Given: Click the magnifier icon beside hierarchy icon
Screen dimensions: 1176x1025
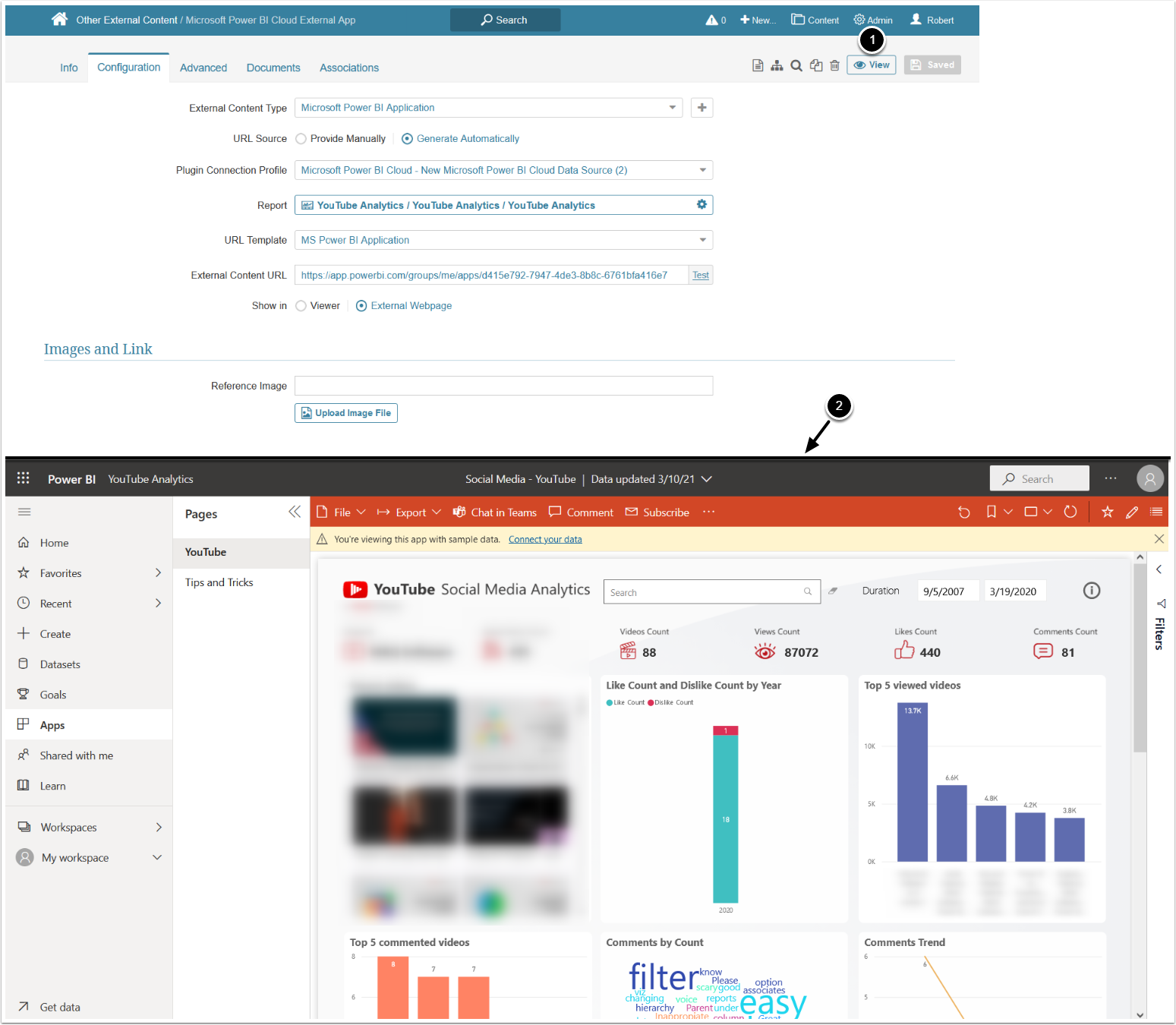Looking at the screenshot, I should tap(796, 65).
